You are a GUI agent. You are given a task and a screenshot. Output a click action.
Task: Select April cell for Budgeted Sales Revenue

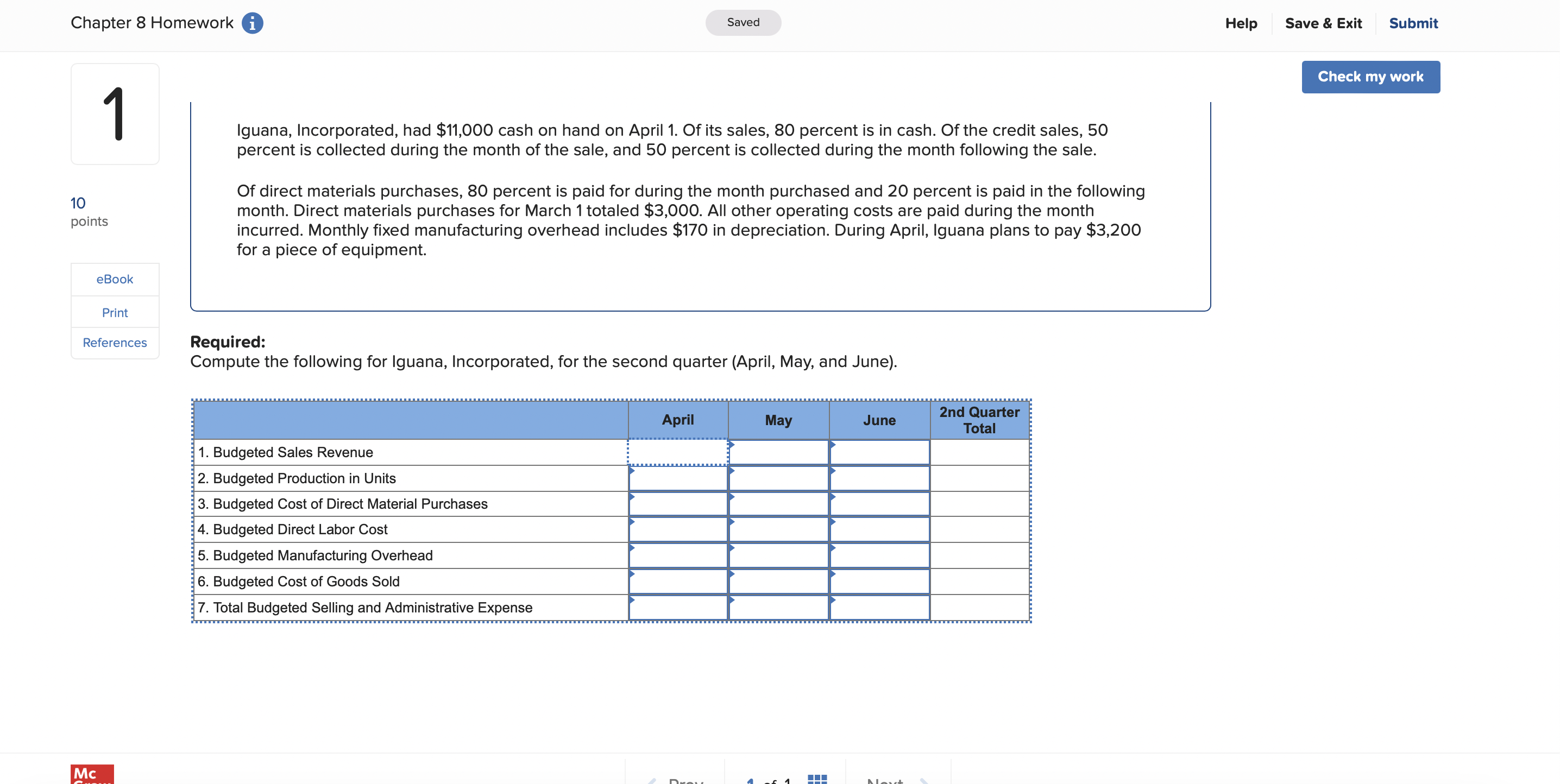click(678, 452)
